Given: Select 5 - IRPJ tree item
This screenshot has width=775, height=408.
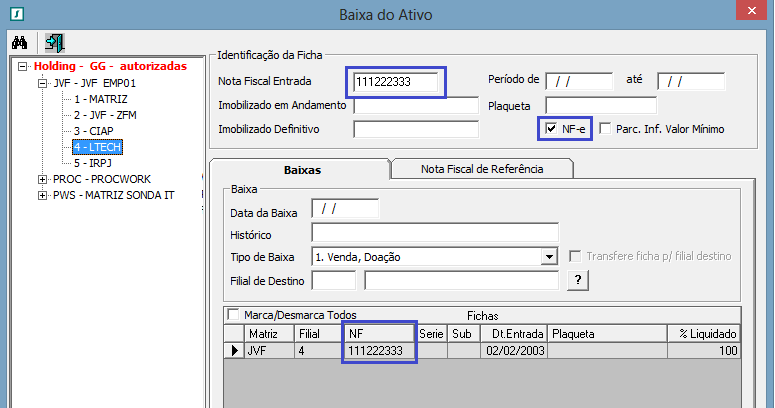Looking at the screenshot, I should [92, 163].
